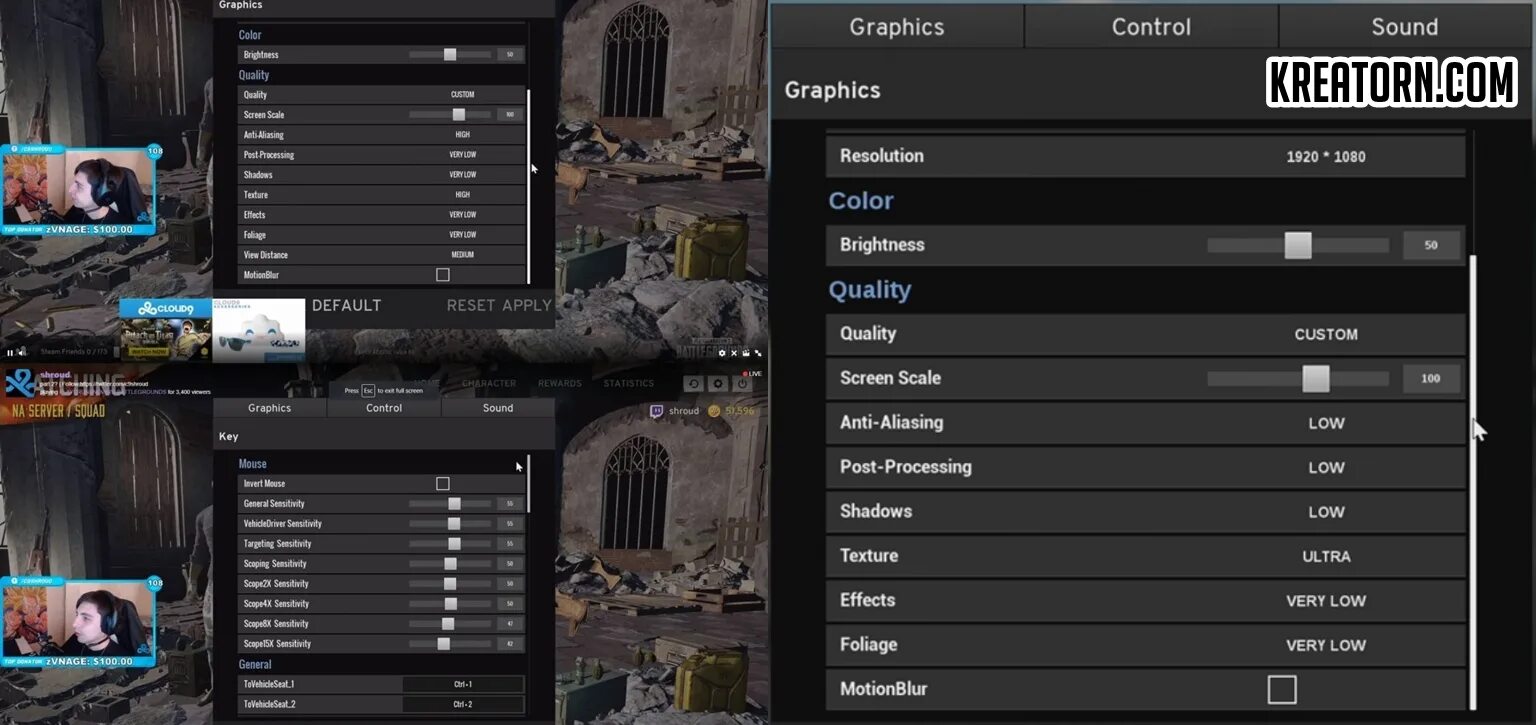Enable the Invert Mouse checkbox
Viewport: 1536px width, 725px height.
(443, 483)
